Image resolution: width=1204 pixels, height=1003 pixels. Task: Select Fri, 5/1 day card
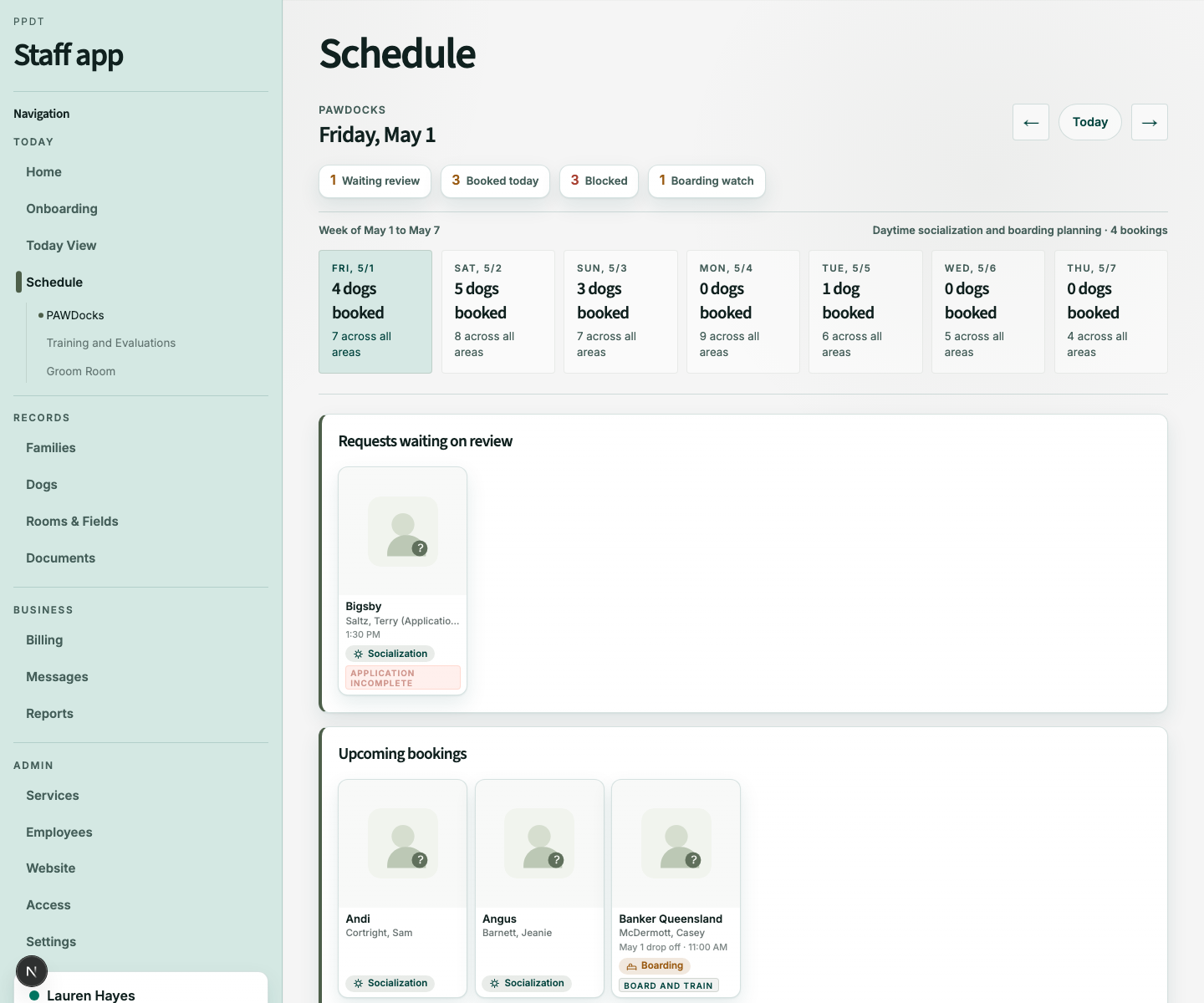[x=375, y=312]
